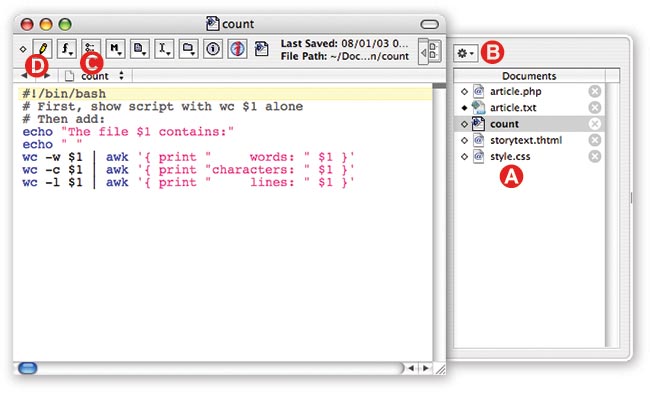Image resolution: width=650 pixels, height=393 pixels.
Task: Click the window resize grip corner
Action: pyautogui.click(x=440, y=369)
